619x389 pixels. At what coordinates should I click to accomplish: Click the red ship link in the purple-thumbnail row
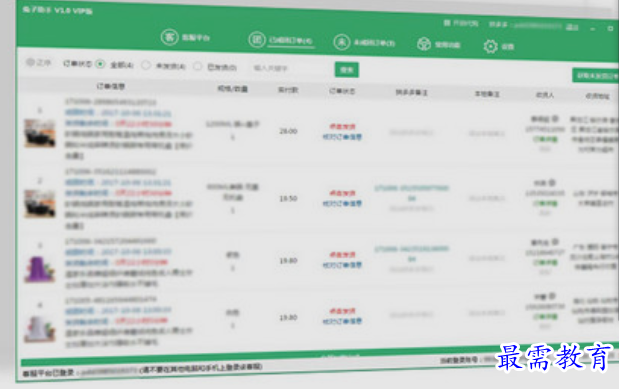point(342,255)
